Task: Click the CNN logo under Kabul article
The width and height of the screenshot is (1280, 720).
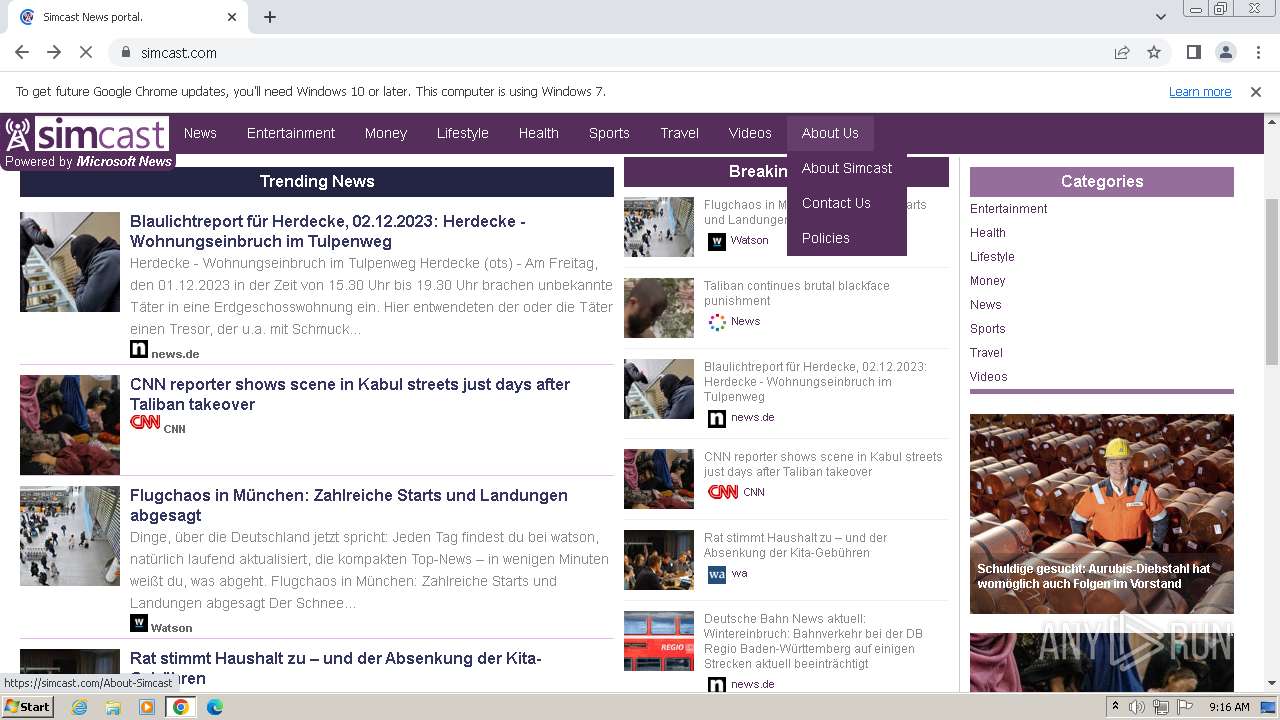Action: 145,423
